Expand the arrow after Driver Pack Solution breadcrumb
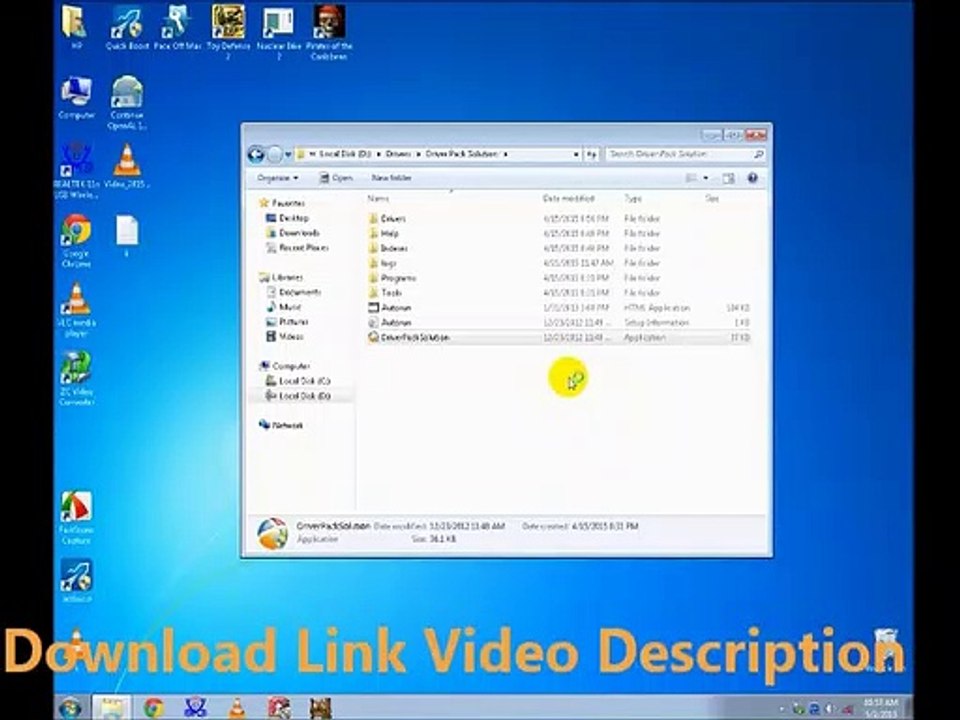960x720 pixels. pyautogui.click(x=506, y=154)
